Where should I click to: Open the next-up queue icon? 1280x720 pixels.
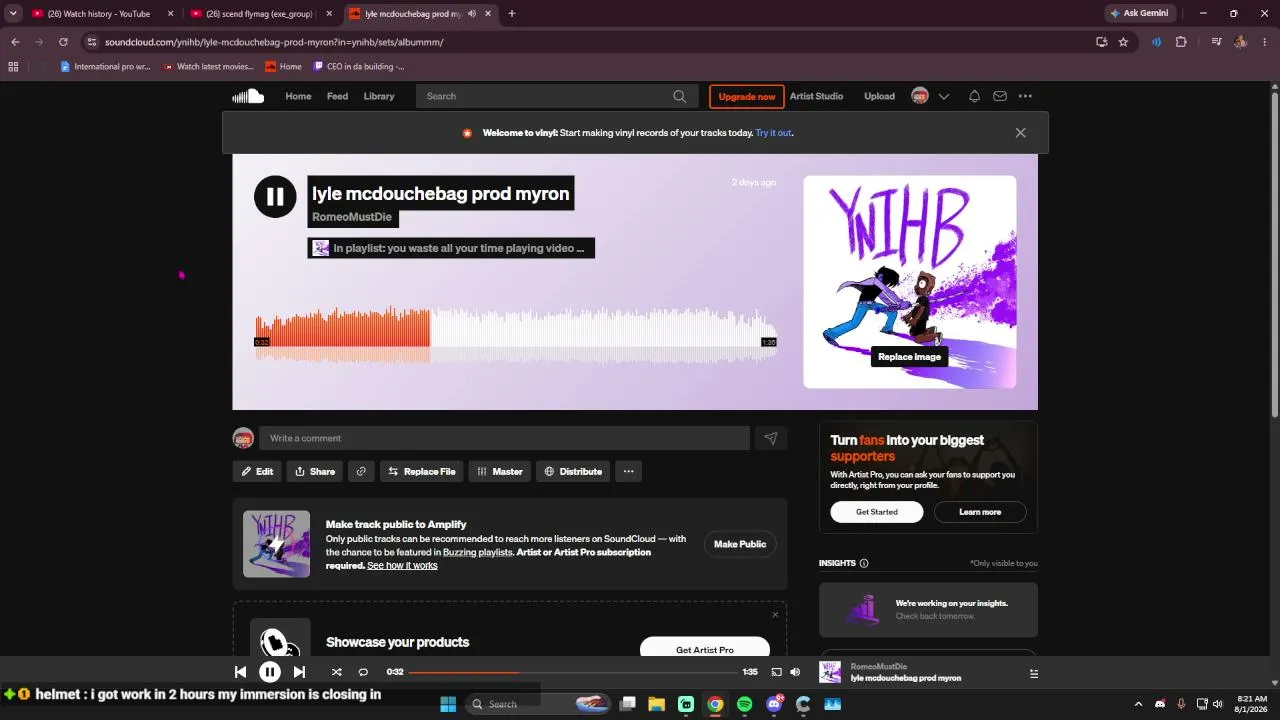pyautogui.click(x=1033, y=673)
